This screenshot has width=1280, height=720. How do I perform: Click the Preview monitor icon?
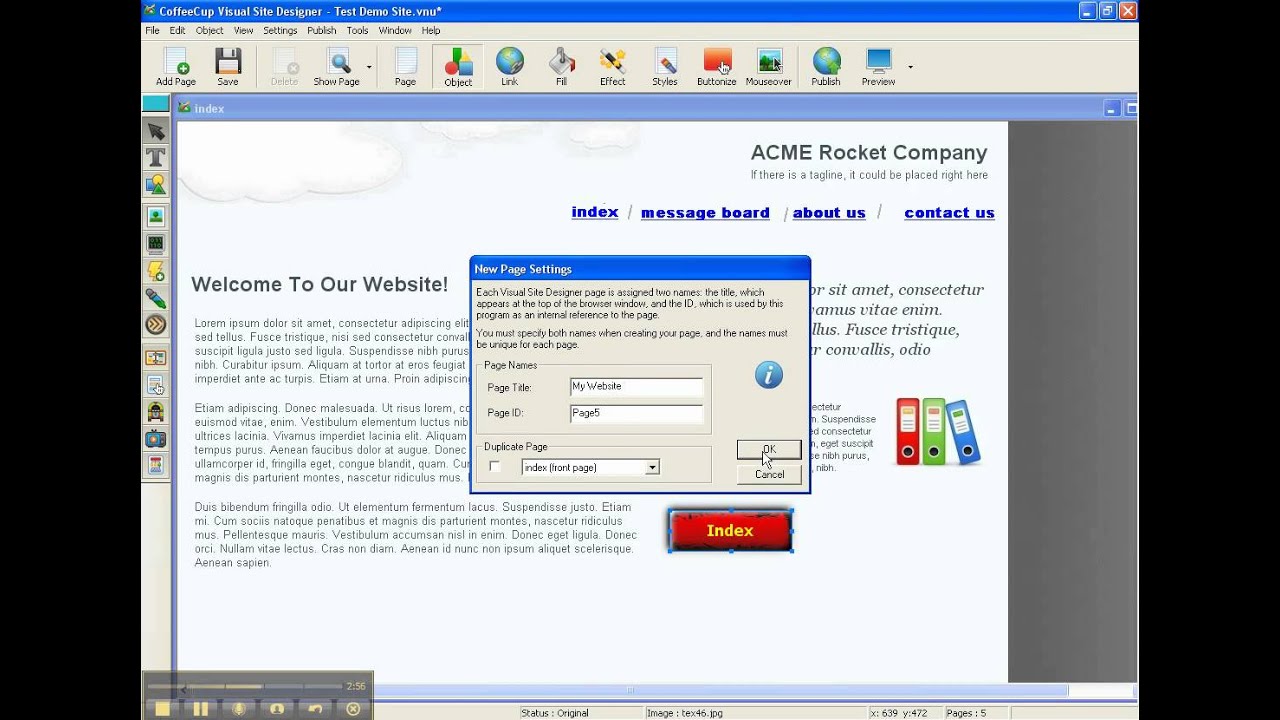click(x=878, y=67)
